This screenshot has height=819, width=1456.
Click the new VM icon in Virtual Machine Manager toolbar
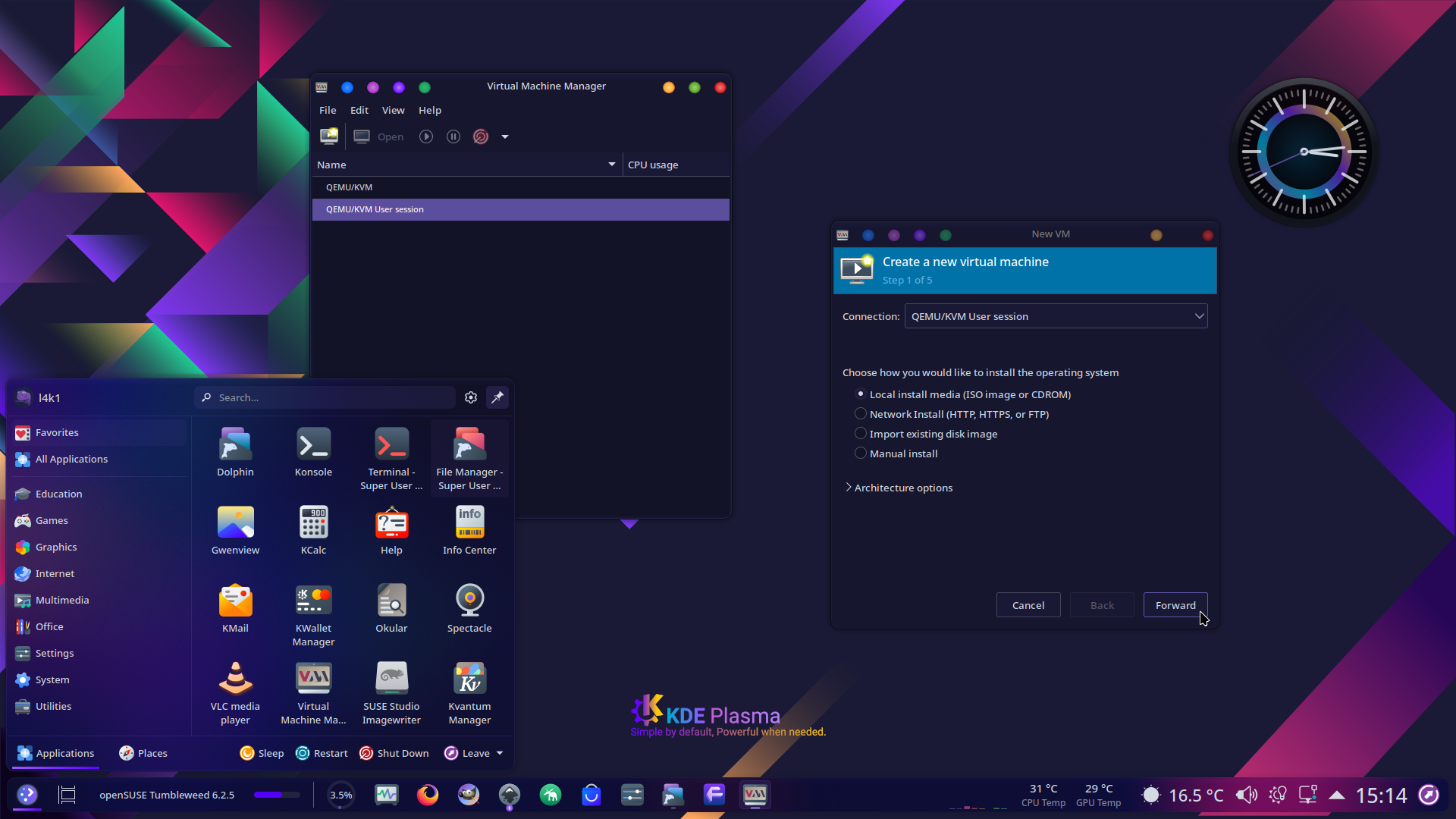pos(329,136)
